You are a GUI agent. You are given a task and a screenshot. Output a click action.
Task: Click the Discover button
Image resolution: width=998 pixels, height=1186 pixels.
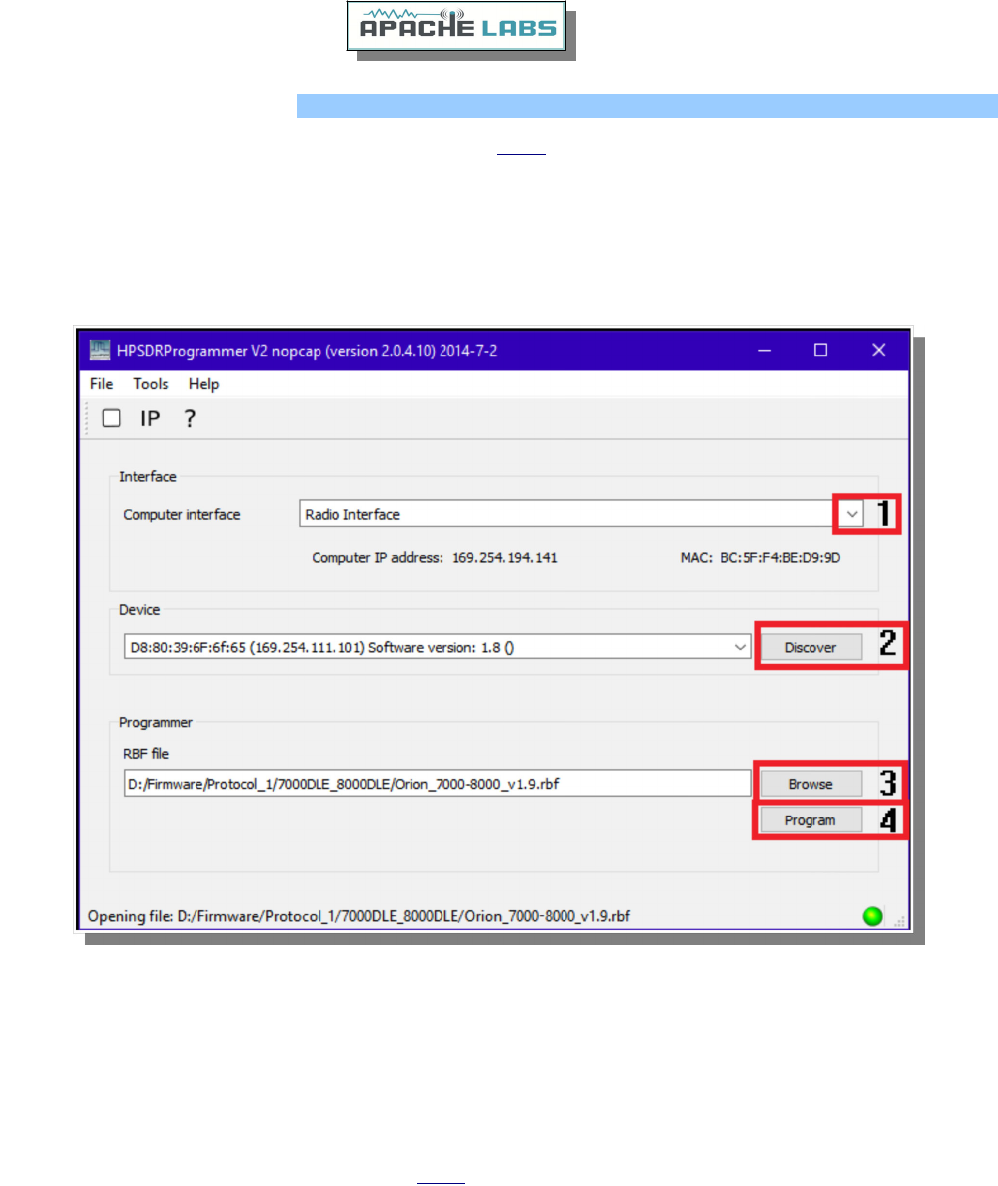click(810, 647)
